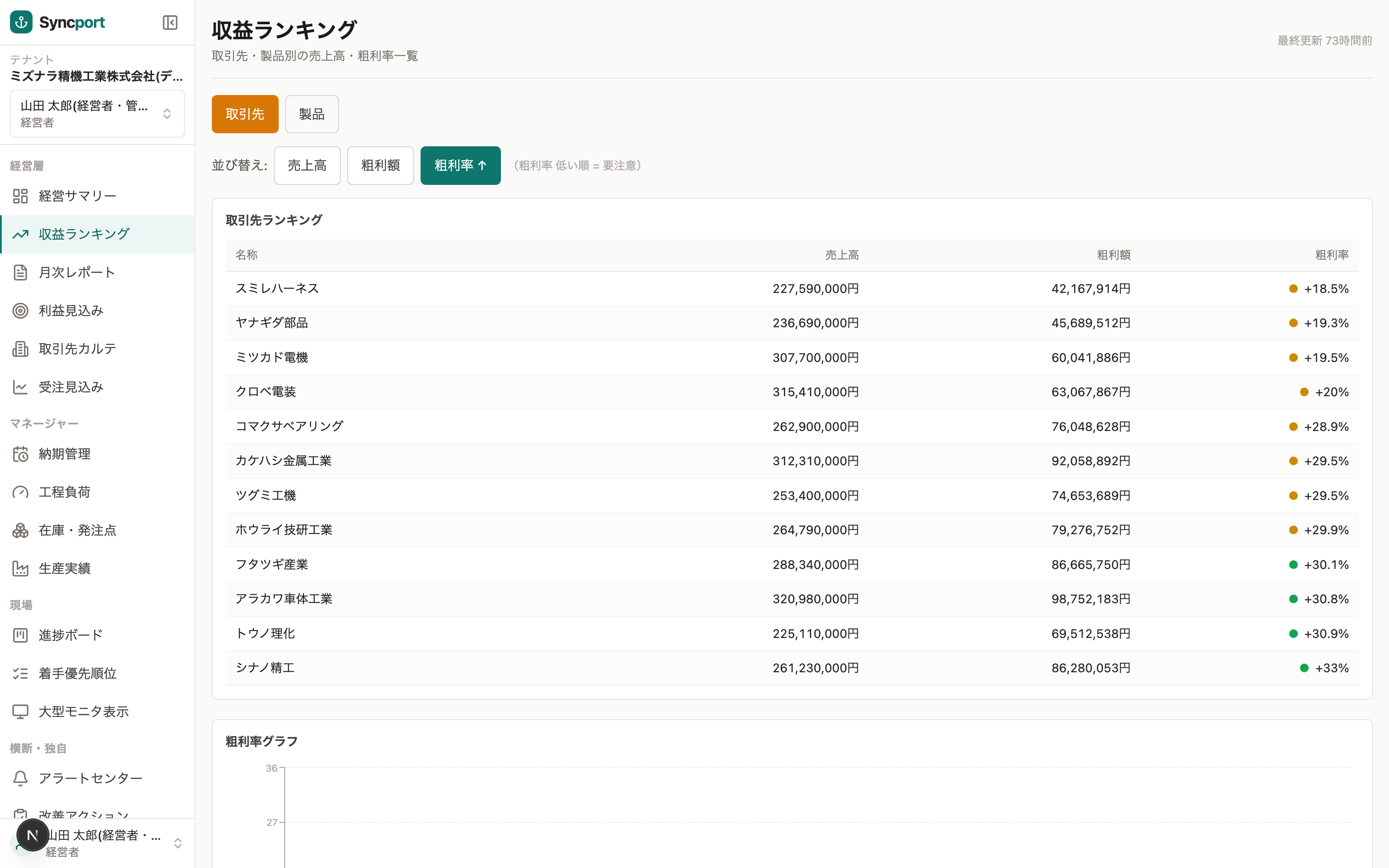Switch to the 取引先 tab
Image resolution: width=1389 pixels, height=868 pixels.
point(245,114)
